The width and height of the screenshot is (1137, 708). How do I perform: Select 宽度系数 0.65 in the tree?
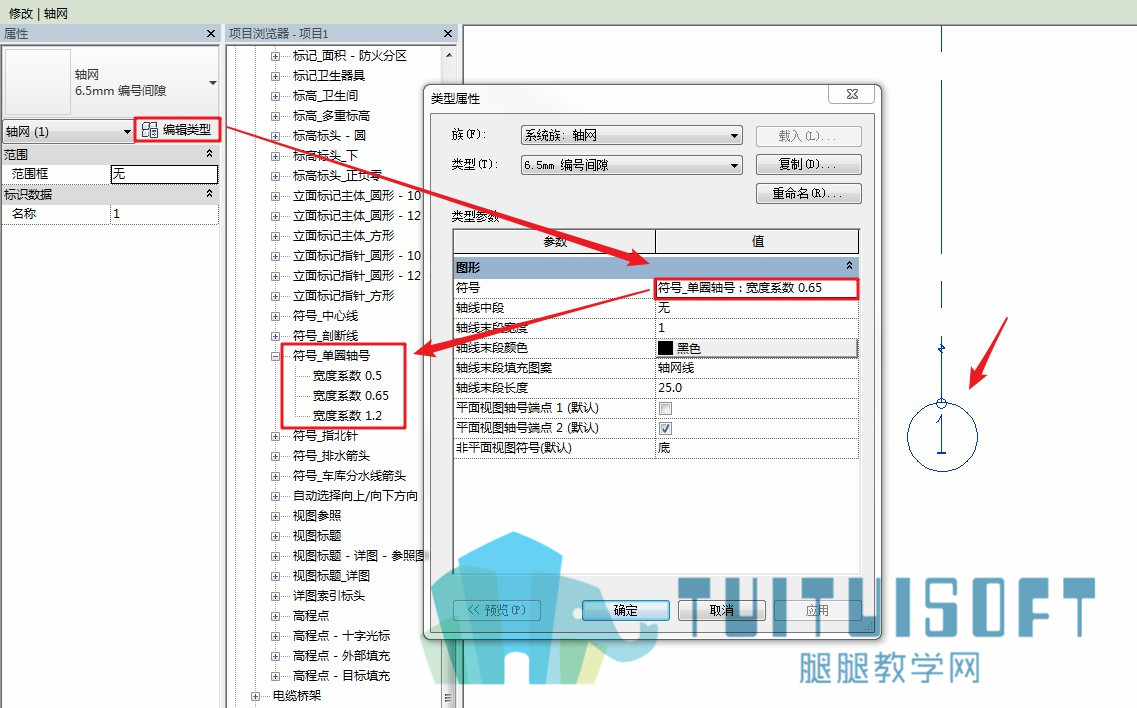coord(350,396)
